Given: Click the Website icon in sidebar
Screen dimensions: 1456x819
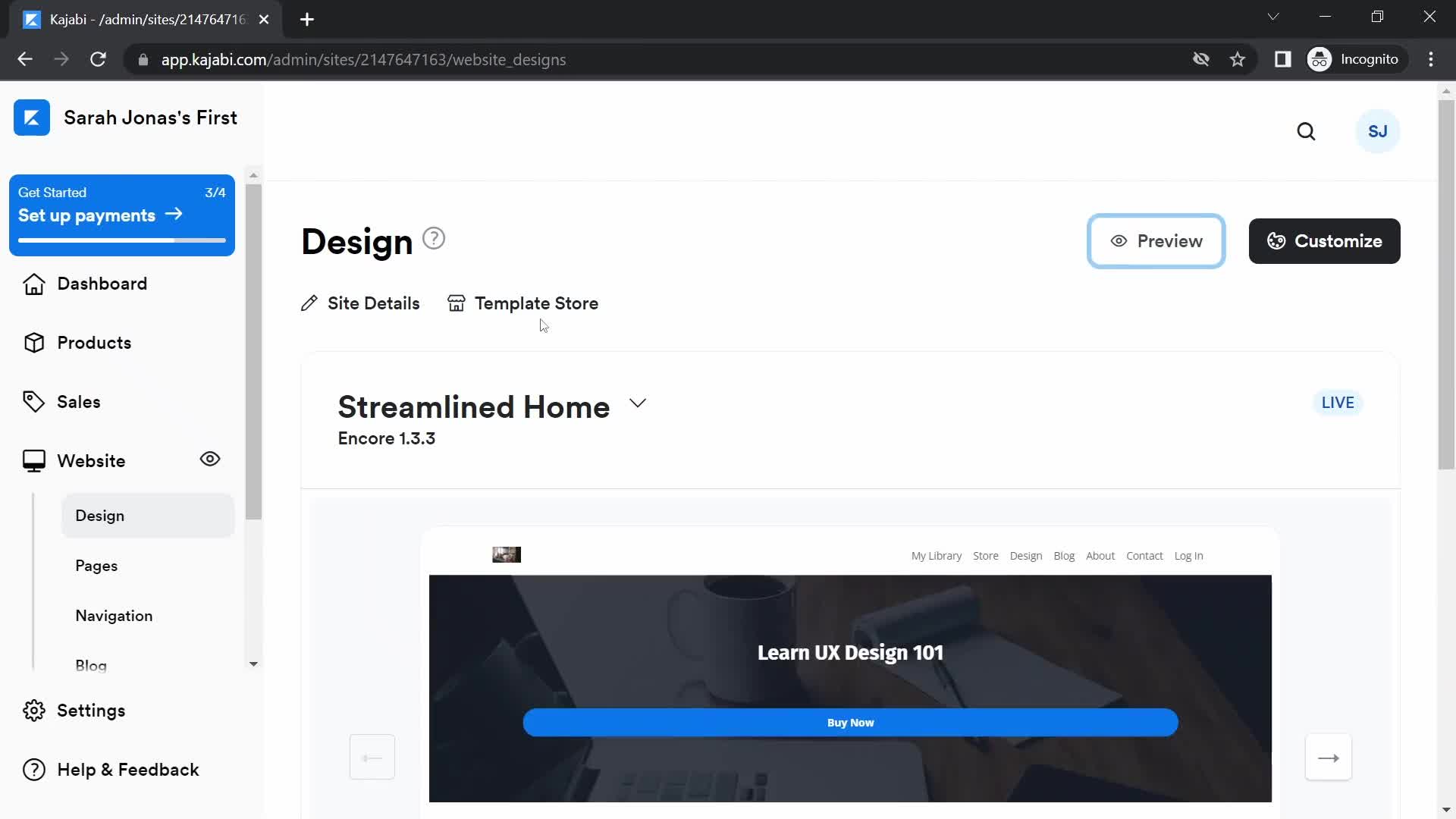Looking at the screenshot, I should point(35,460).
